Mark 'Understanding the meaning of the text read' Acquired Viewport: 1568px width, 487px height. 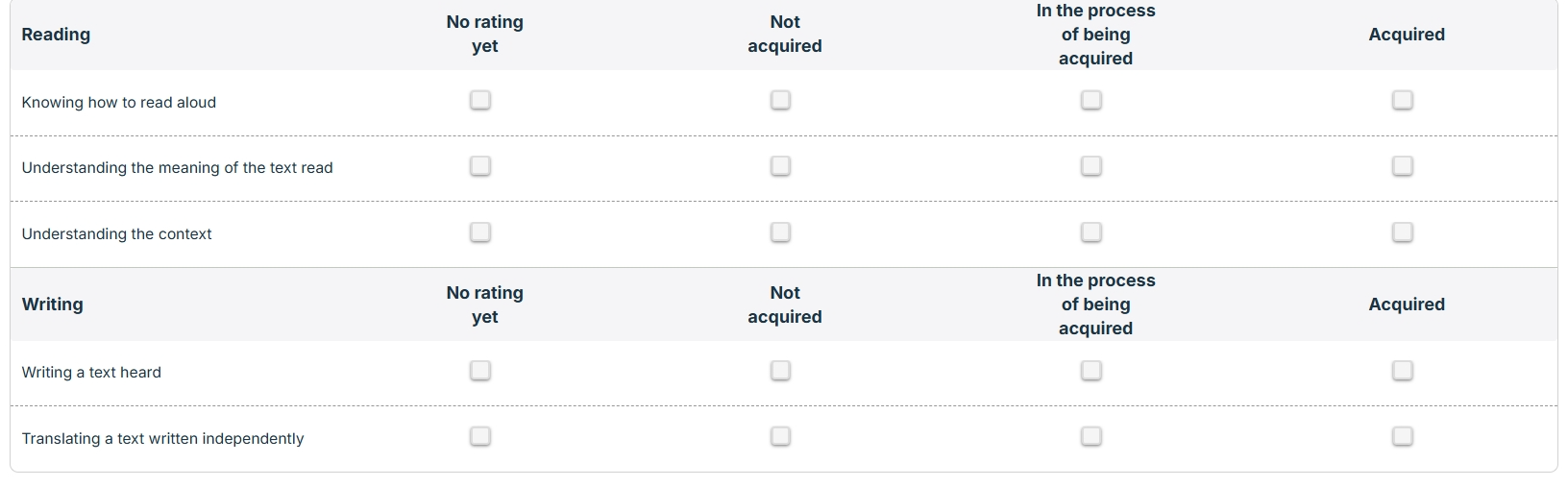click(x=1403, y=166)
